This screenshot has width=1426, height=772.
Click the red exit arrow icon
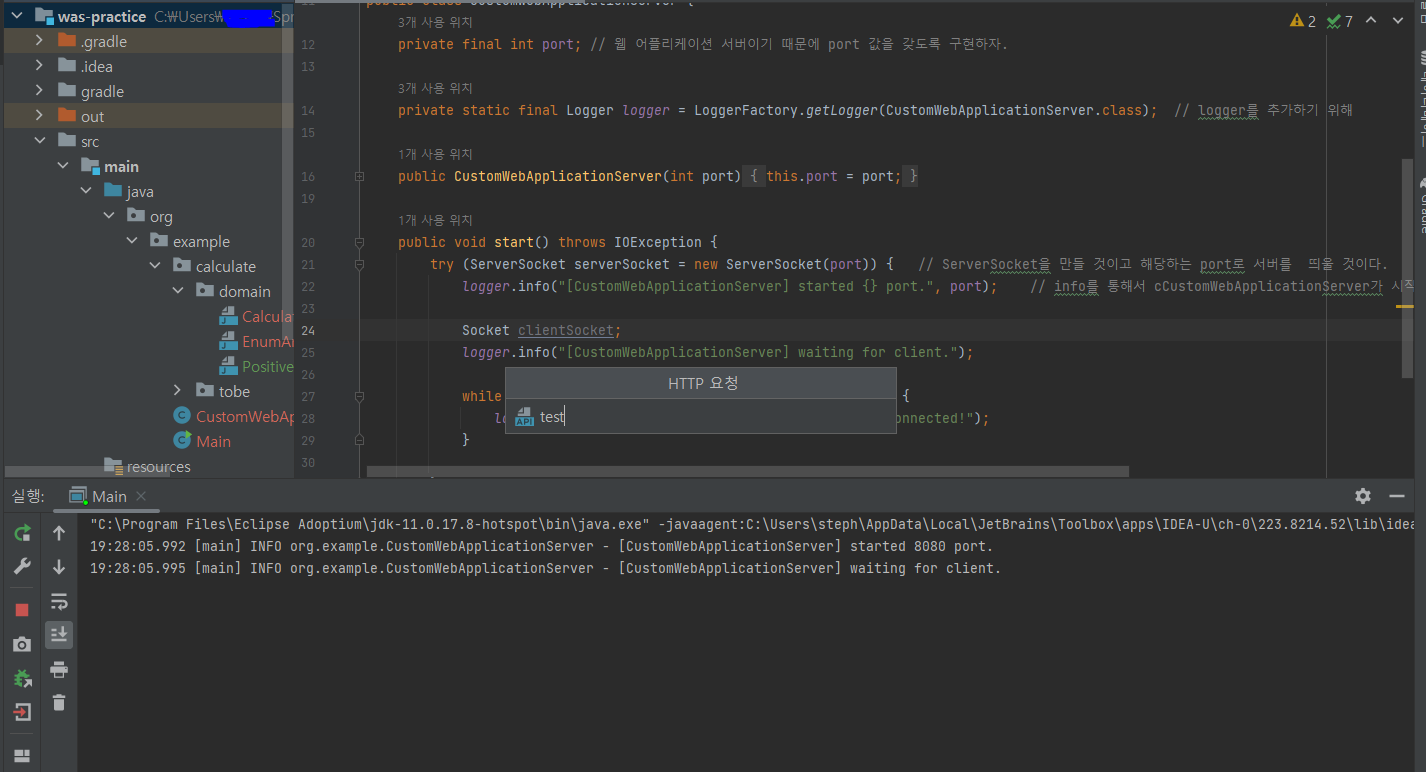(x=22, y=712)
